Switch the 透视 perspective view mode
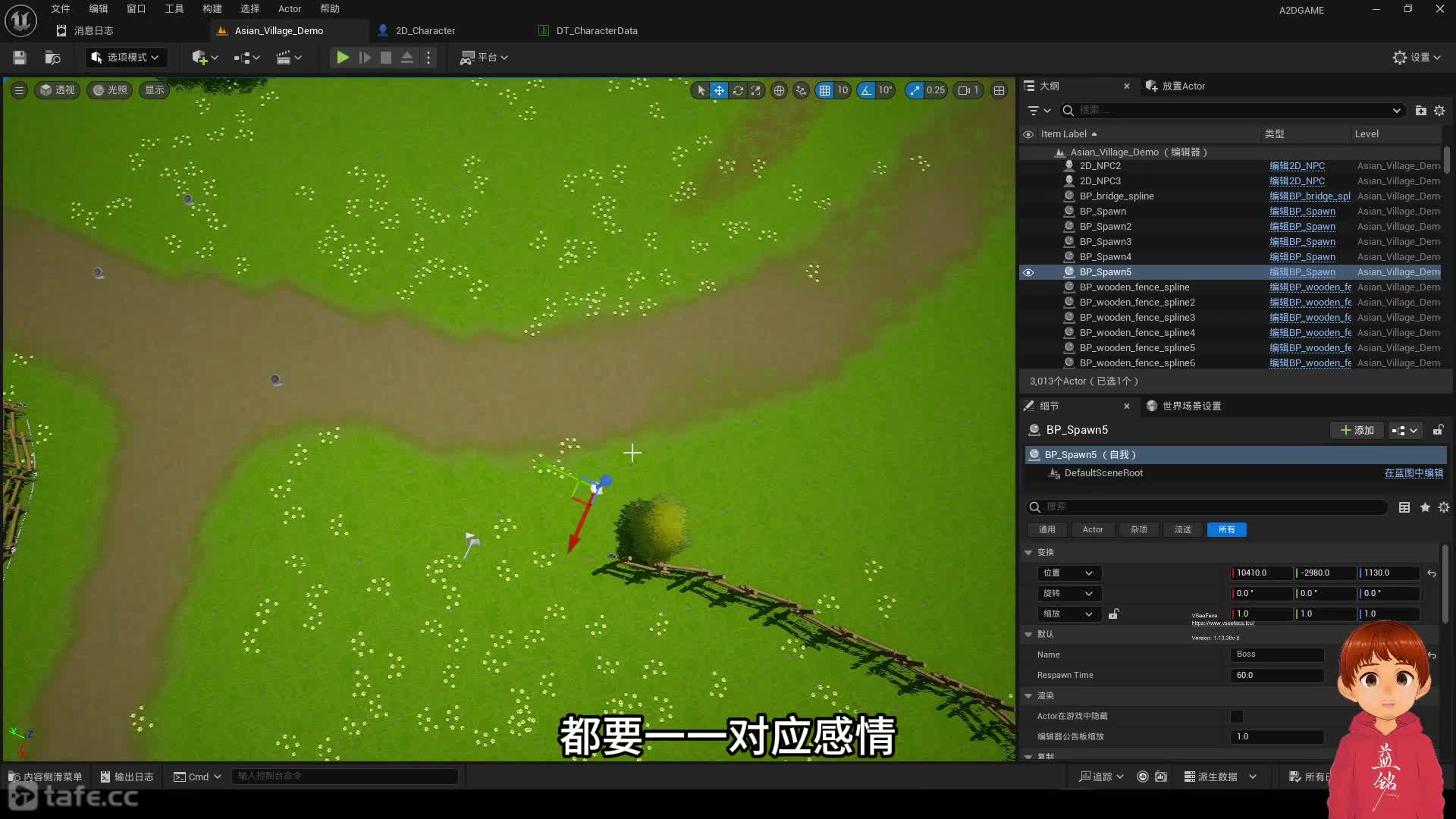 58,90
